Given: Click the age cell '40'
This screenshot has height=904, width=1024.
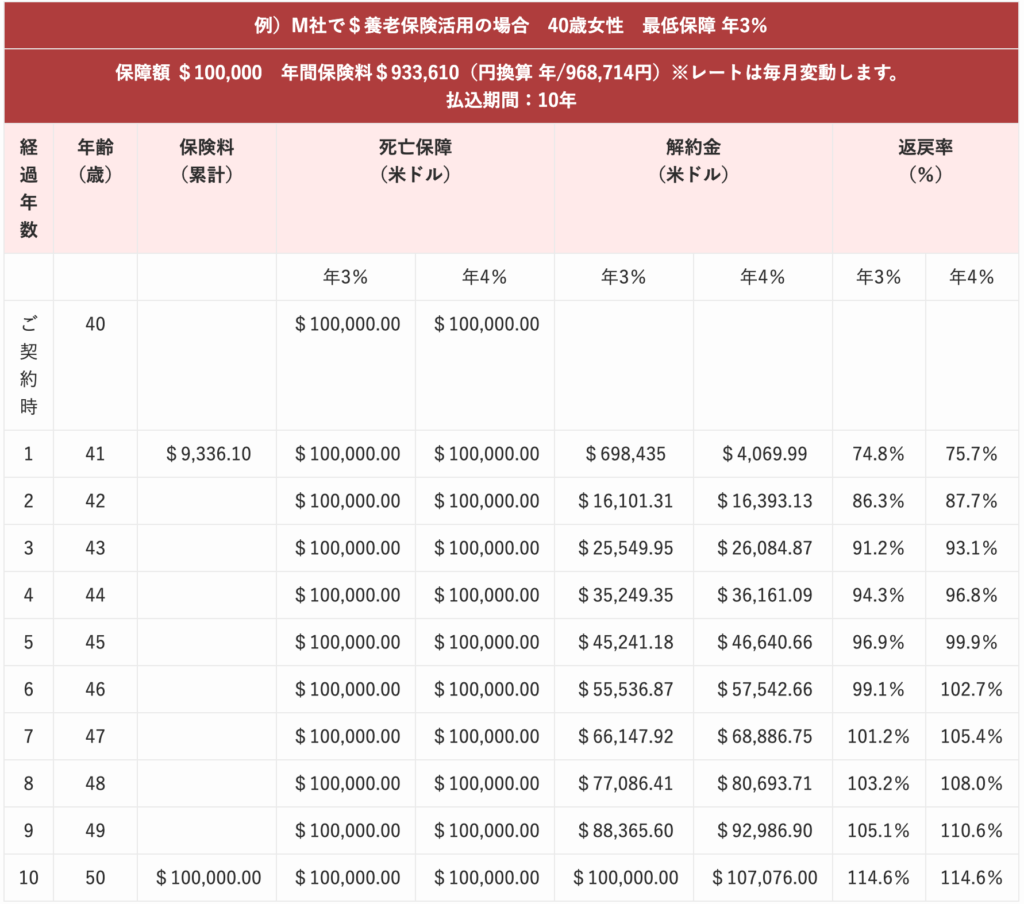Looking at the screenshot, I should tap(95, 324).
